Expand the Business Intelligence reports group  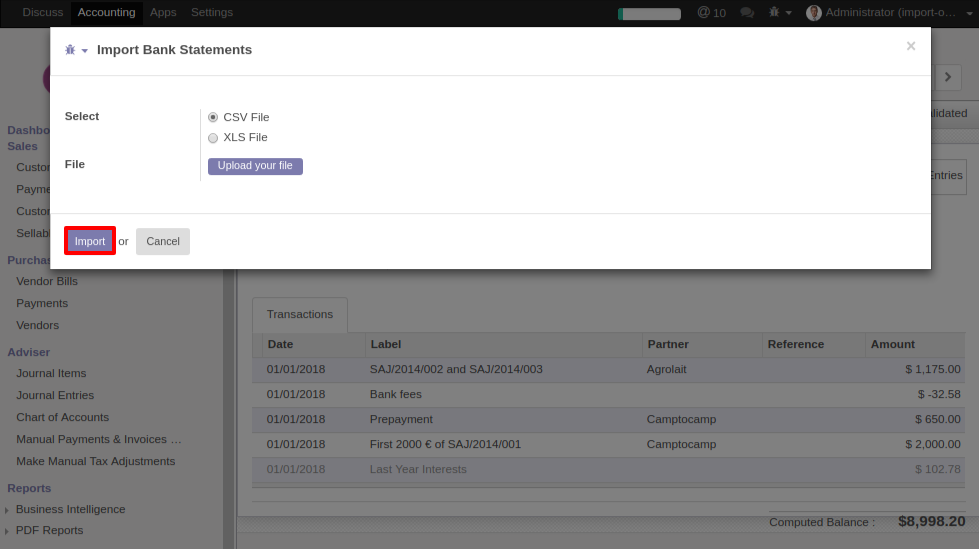click(8, 510)
